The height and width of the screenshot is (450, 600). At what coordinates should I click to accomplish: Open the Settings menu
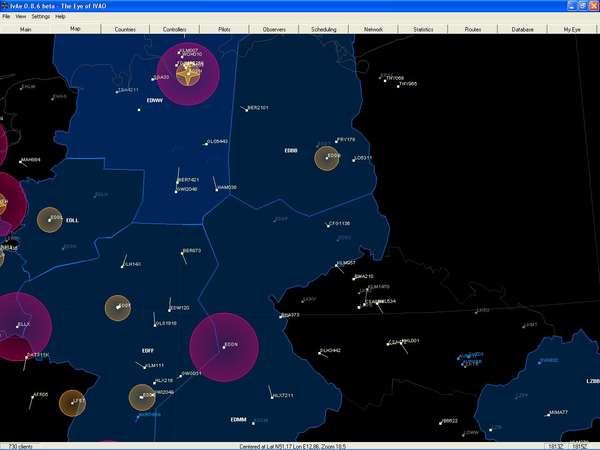coord(41,16)
